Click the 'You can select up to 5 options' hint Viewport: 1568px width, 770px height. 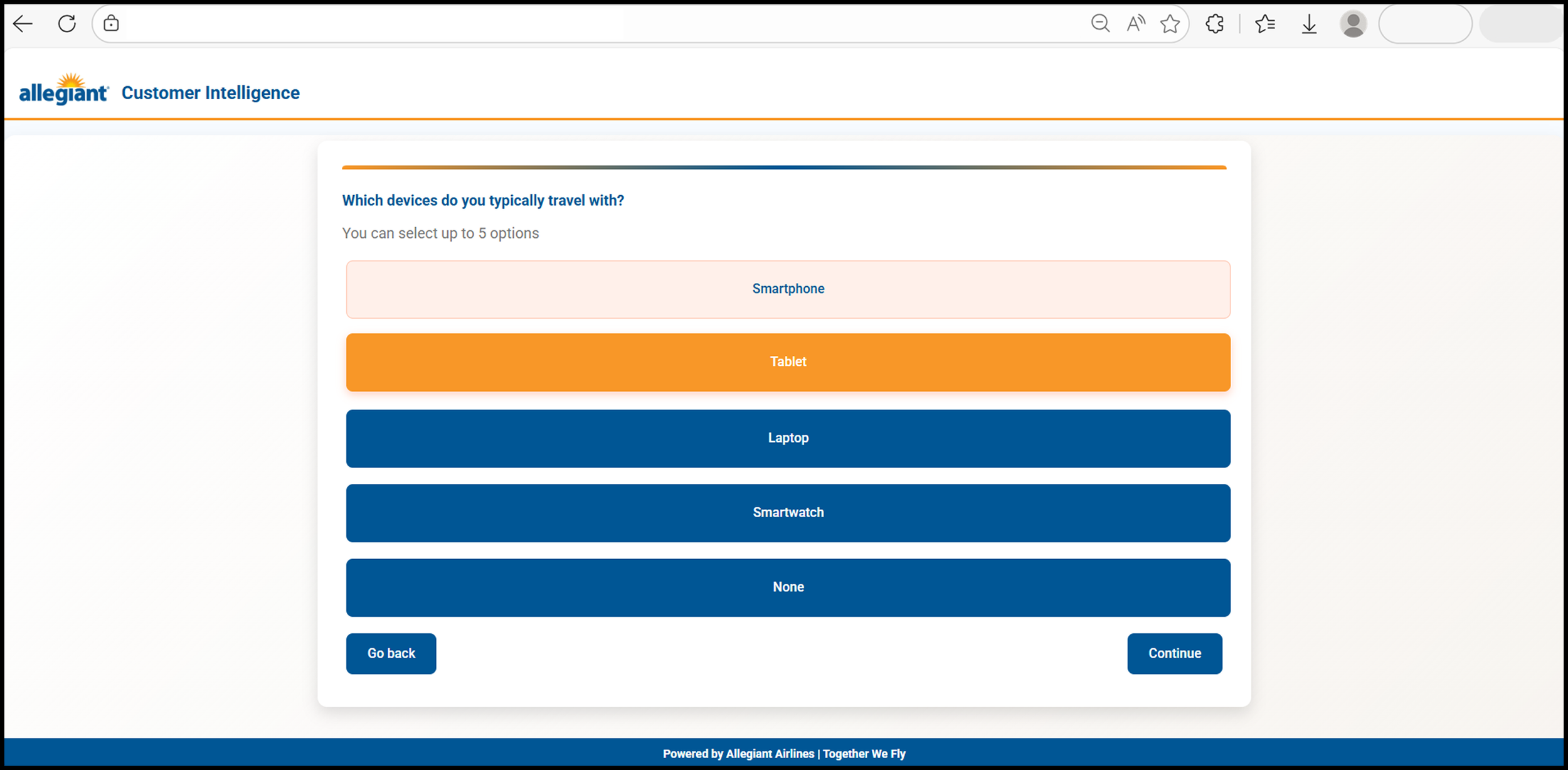(x=440, y=233)
